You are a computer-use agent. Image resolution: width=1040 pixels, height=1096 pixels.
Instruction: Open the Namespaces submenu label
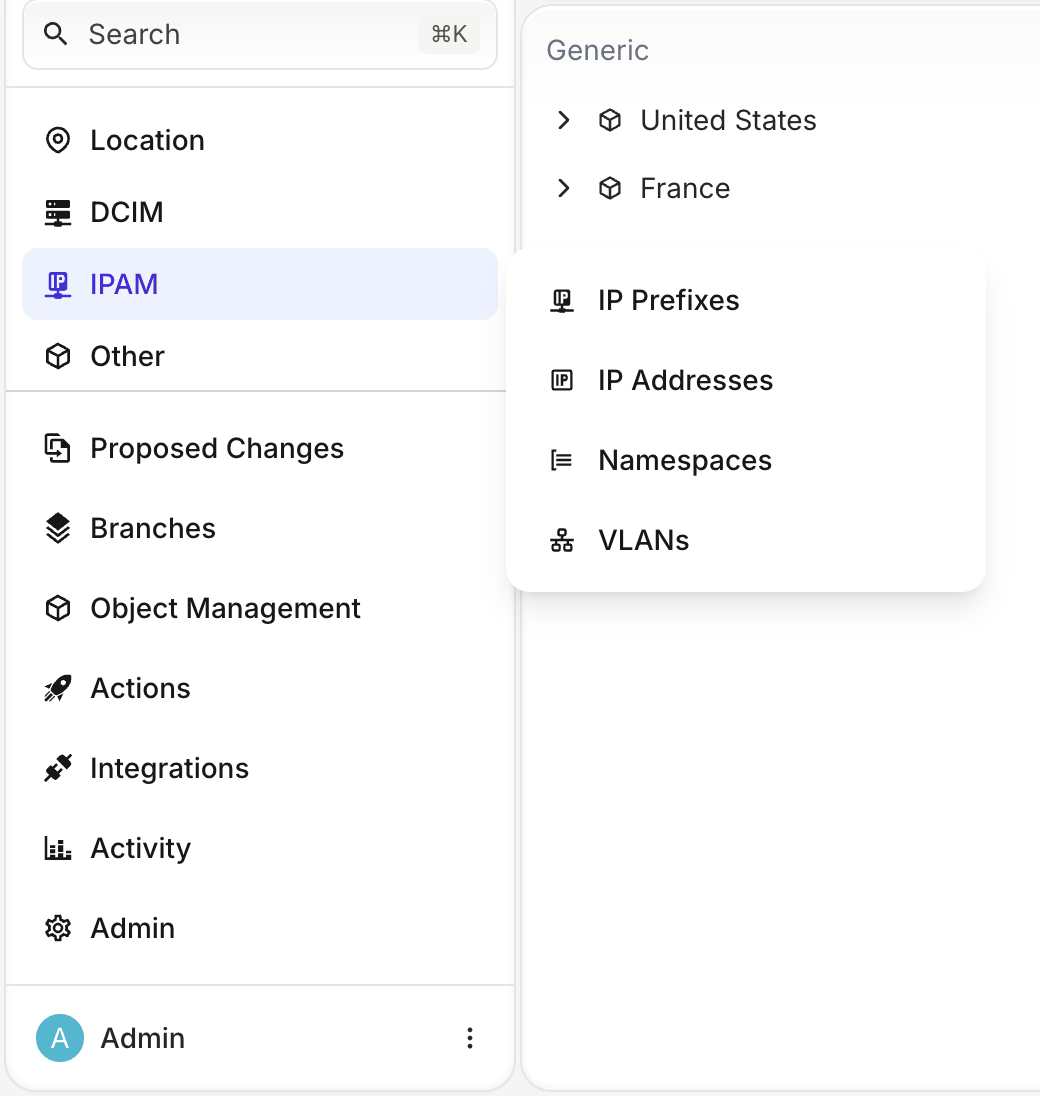pos(685,461)
